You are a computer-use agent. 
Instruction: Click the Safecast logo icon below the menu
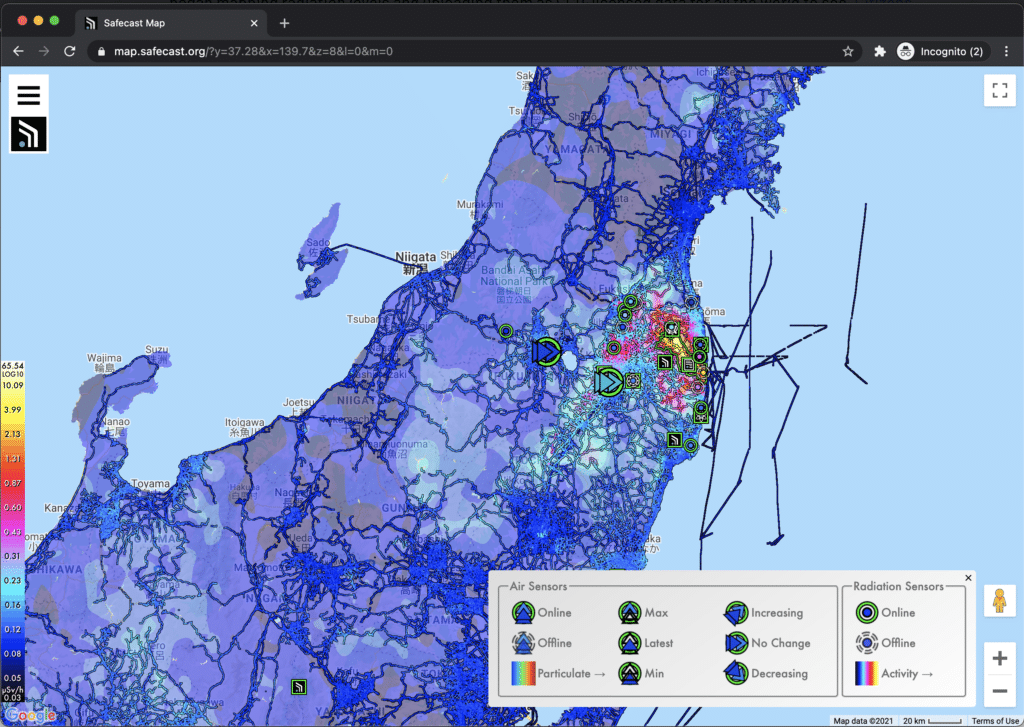28,134
